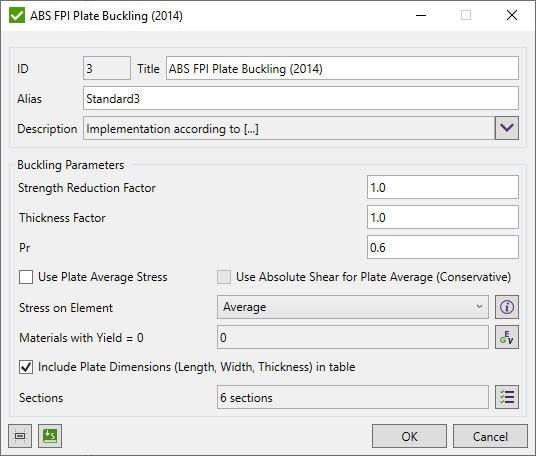Viewport: 536px width, 456px height.
Task: Click the green save-standard icon at bottom
Action: click(50, 436)
